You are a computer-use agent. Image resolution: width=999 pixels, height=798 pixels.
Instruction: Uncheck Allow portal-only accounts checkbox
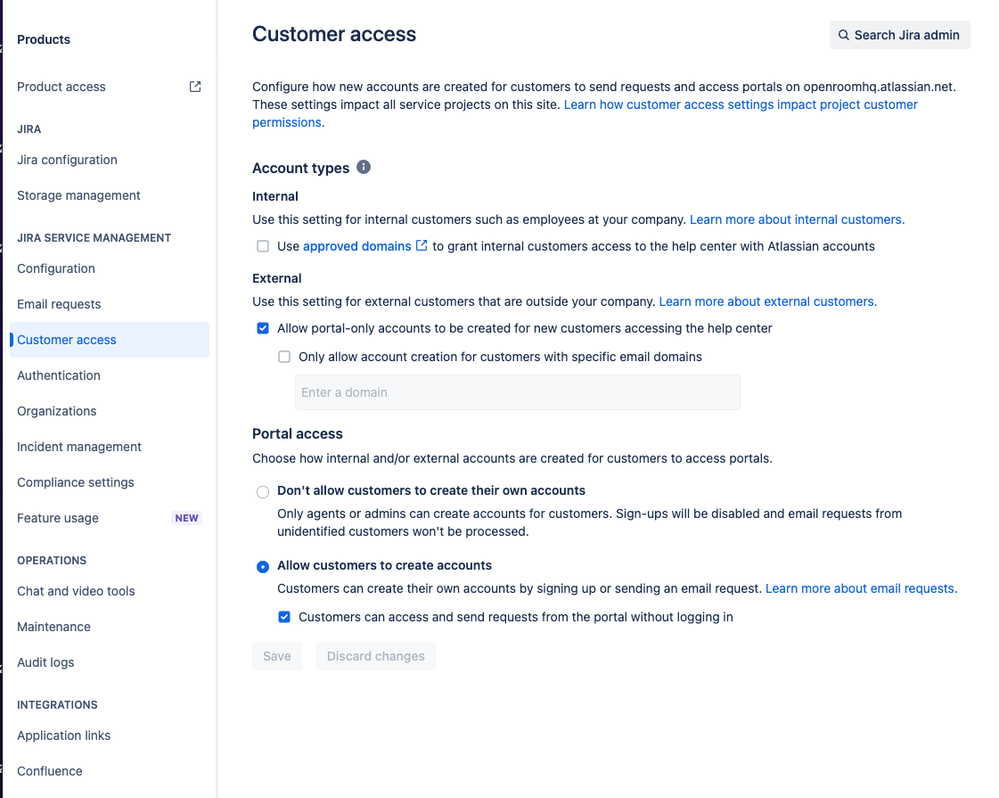(263, 328)
